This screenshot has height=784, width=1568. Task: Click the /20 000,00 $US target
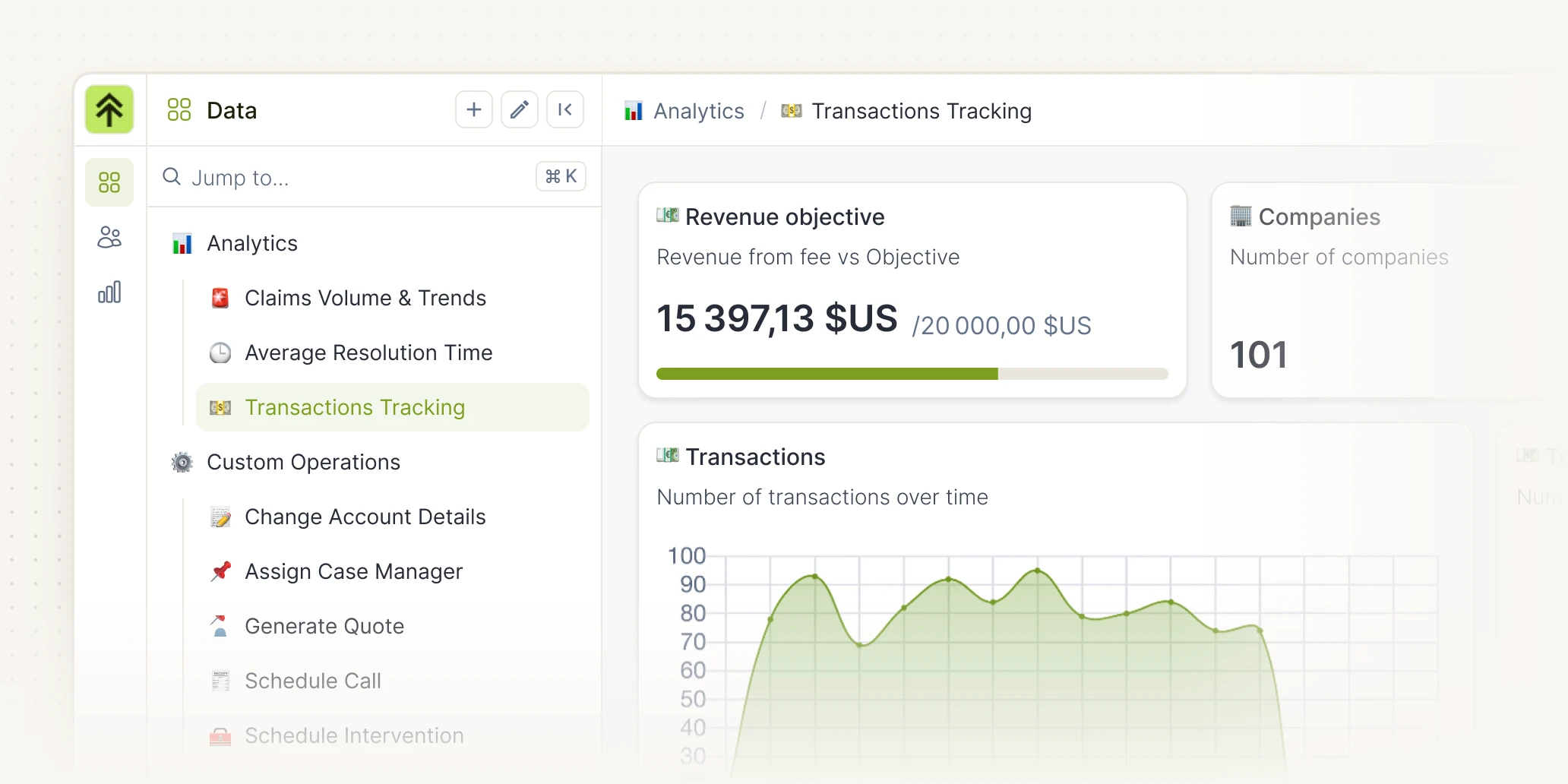1001,325
